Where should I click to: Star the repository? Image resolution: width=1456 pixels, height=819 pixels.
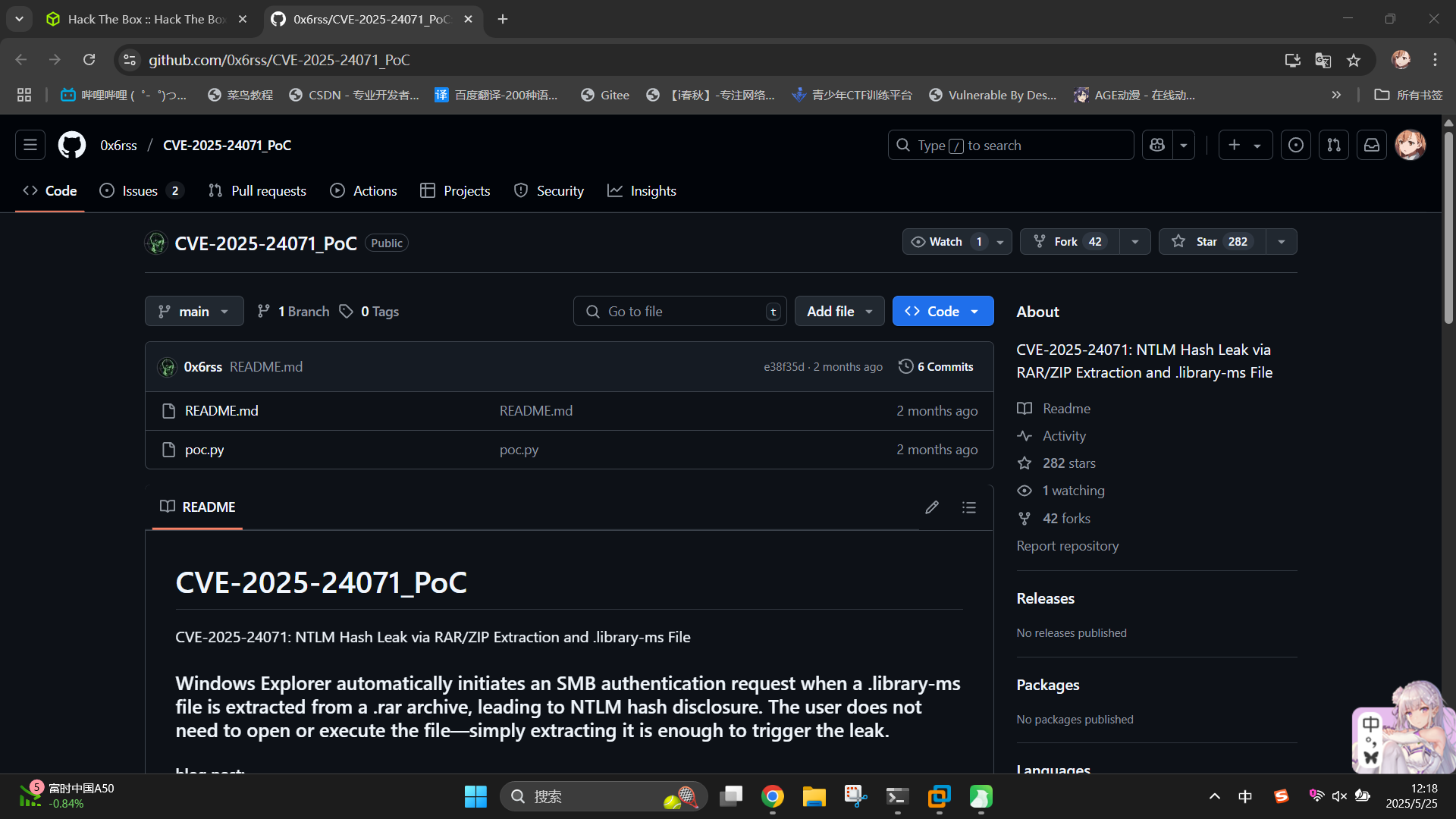pyautogui.click(x=1211, y=242)
